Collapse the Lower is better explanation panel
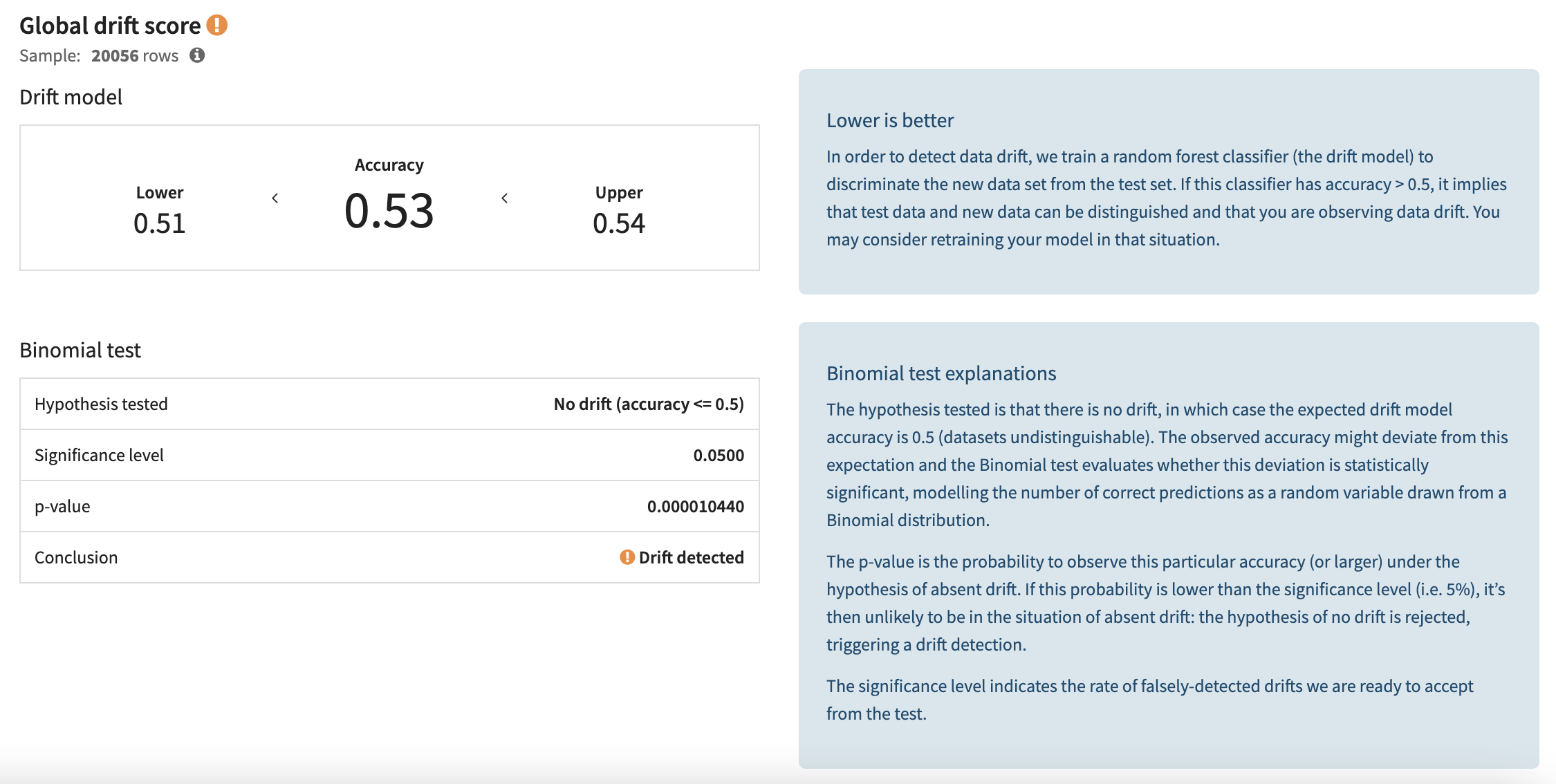The image size is (1556, 784). pos(890,120)
